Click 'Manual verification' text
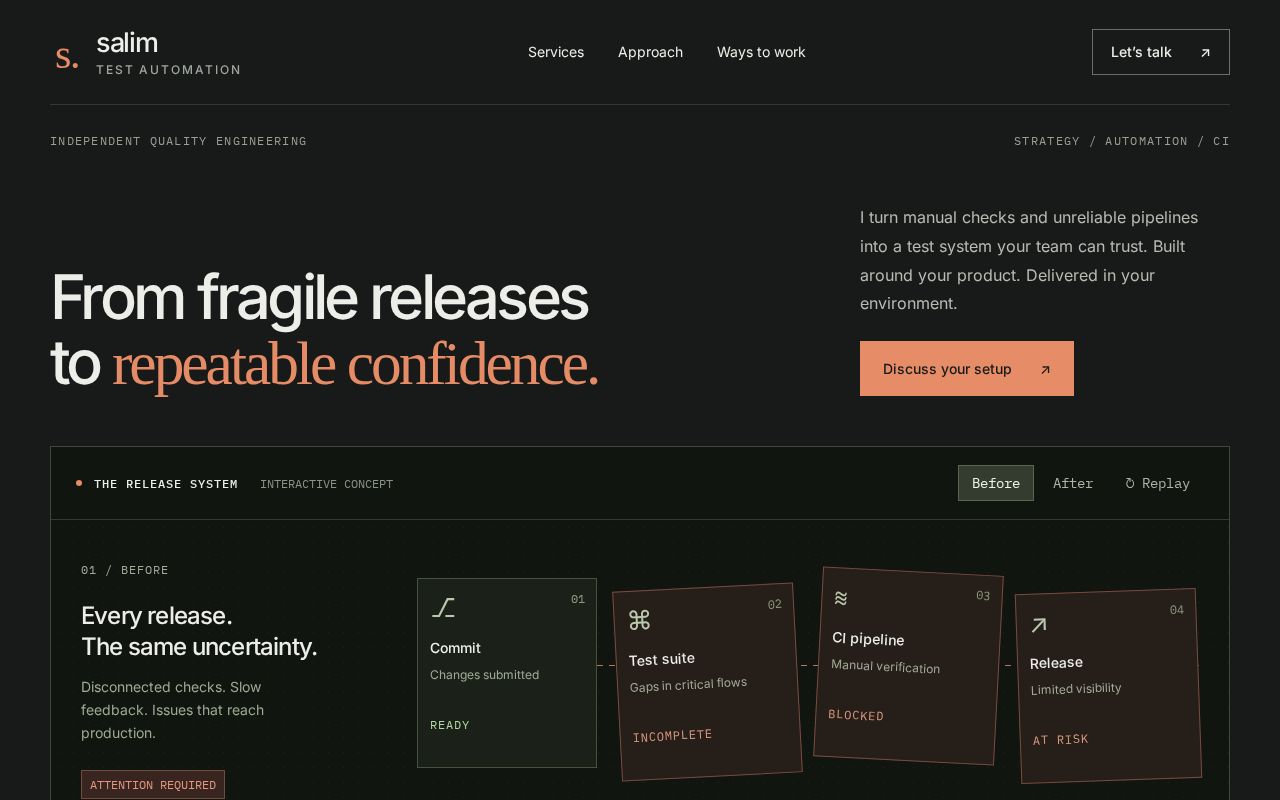This screenshot has width=1280, height=800. pos(886,666)
